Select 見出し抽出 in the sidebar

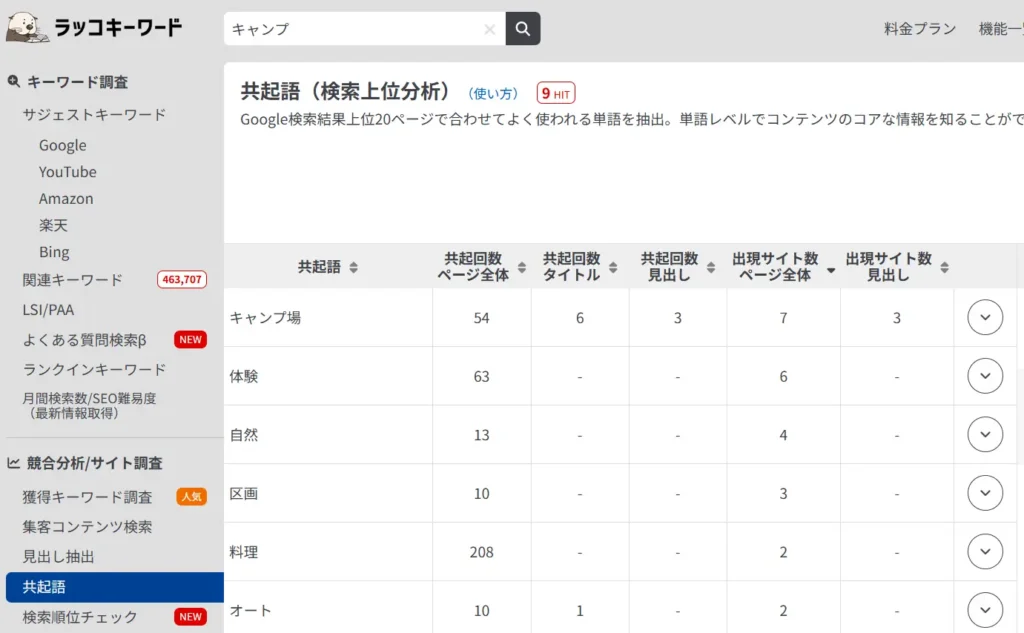pyautogui.click(x=58, y=556)
